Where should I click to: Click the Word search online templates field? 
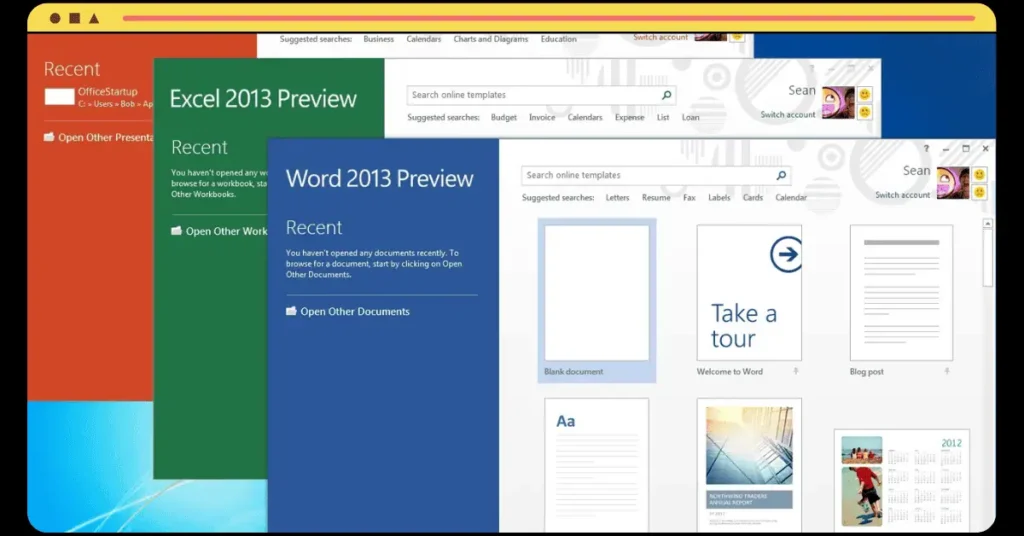click(x=656, y=175)
